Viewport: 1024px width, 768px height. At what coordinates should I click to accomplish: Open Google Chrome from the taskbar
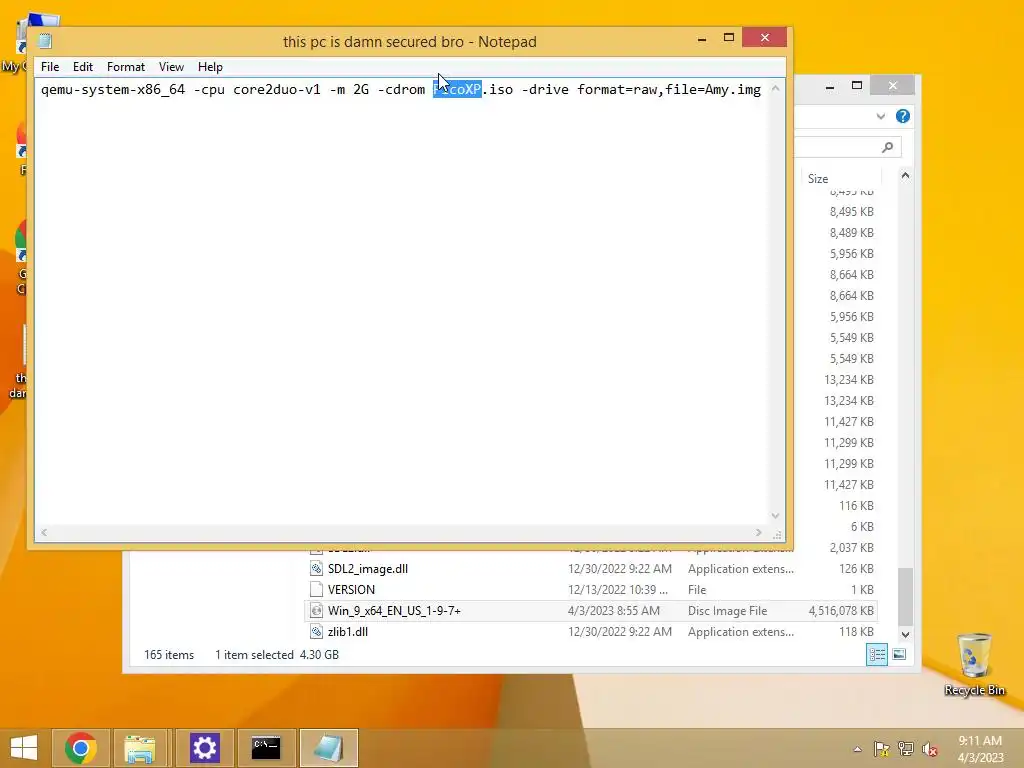(x=81, y=748)
